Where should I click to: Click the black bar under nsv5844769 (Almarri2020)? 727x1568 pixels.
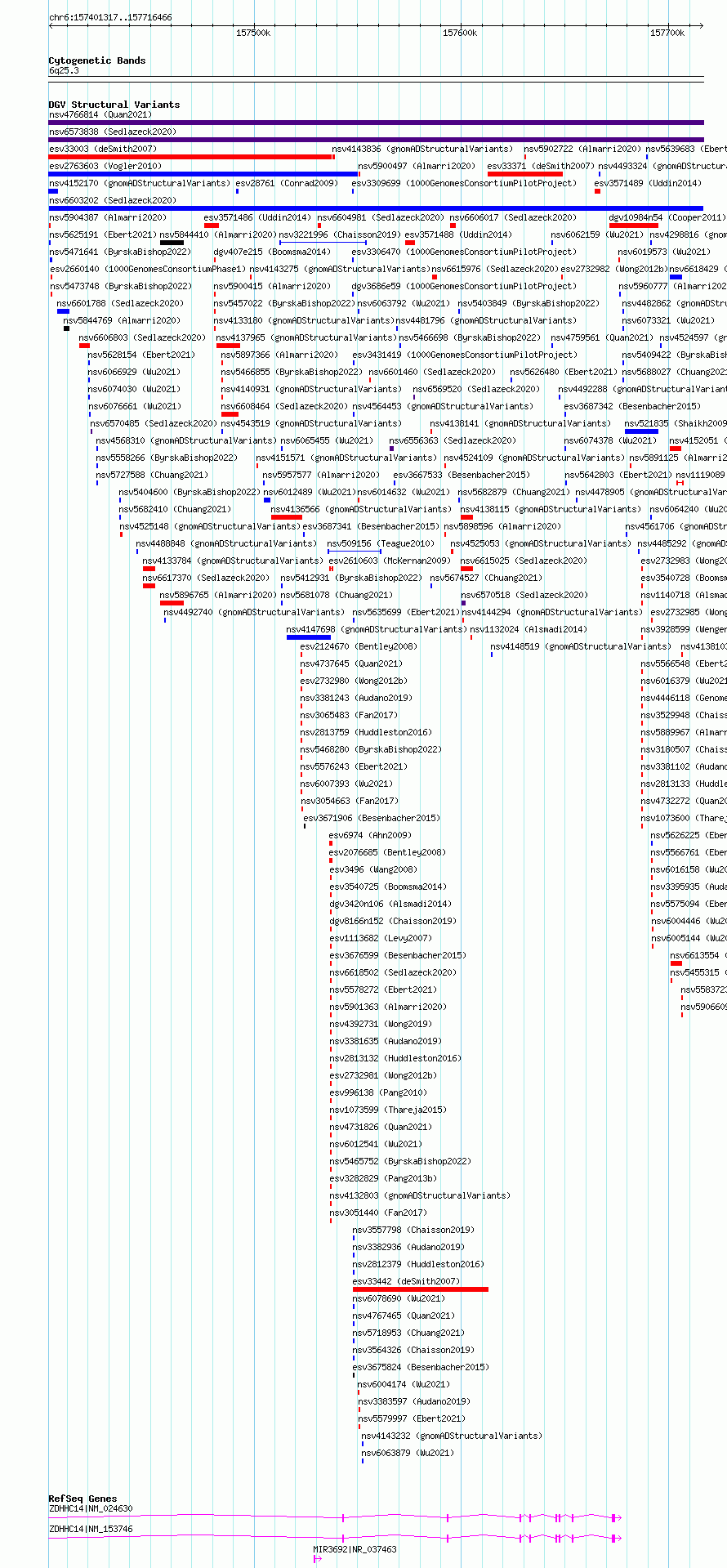[66, 328]
